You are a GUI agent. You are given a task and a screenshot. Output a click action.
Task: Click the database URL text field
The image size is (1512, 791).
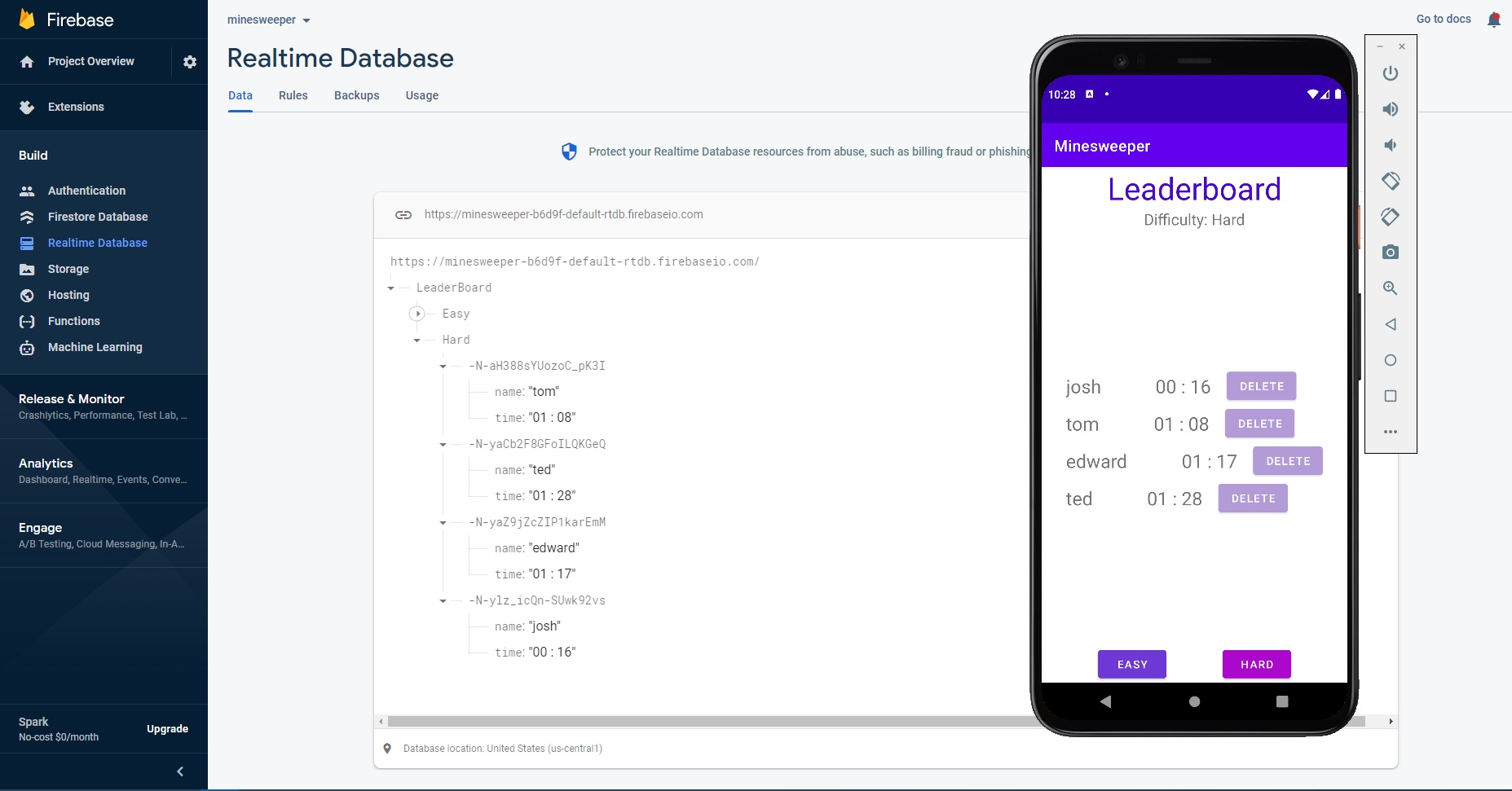tap(563, 215)
